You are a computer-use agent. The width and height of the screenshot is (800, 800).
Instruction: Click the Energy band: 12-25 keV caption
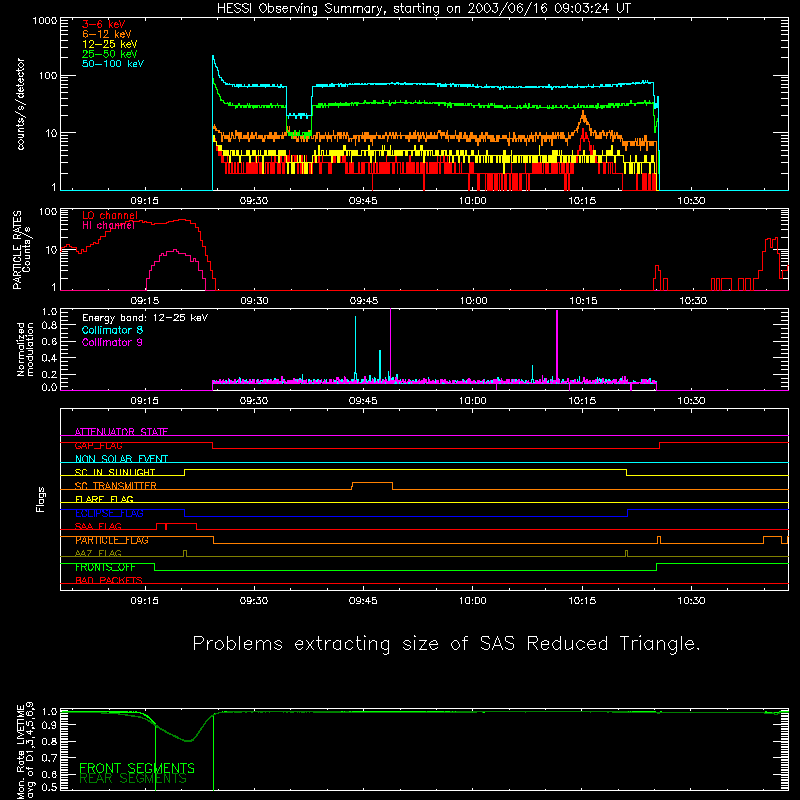(x=145, y=318)
